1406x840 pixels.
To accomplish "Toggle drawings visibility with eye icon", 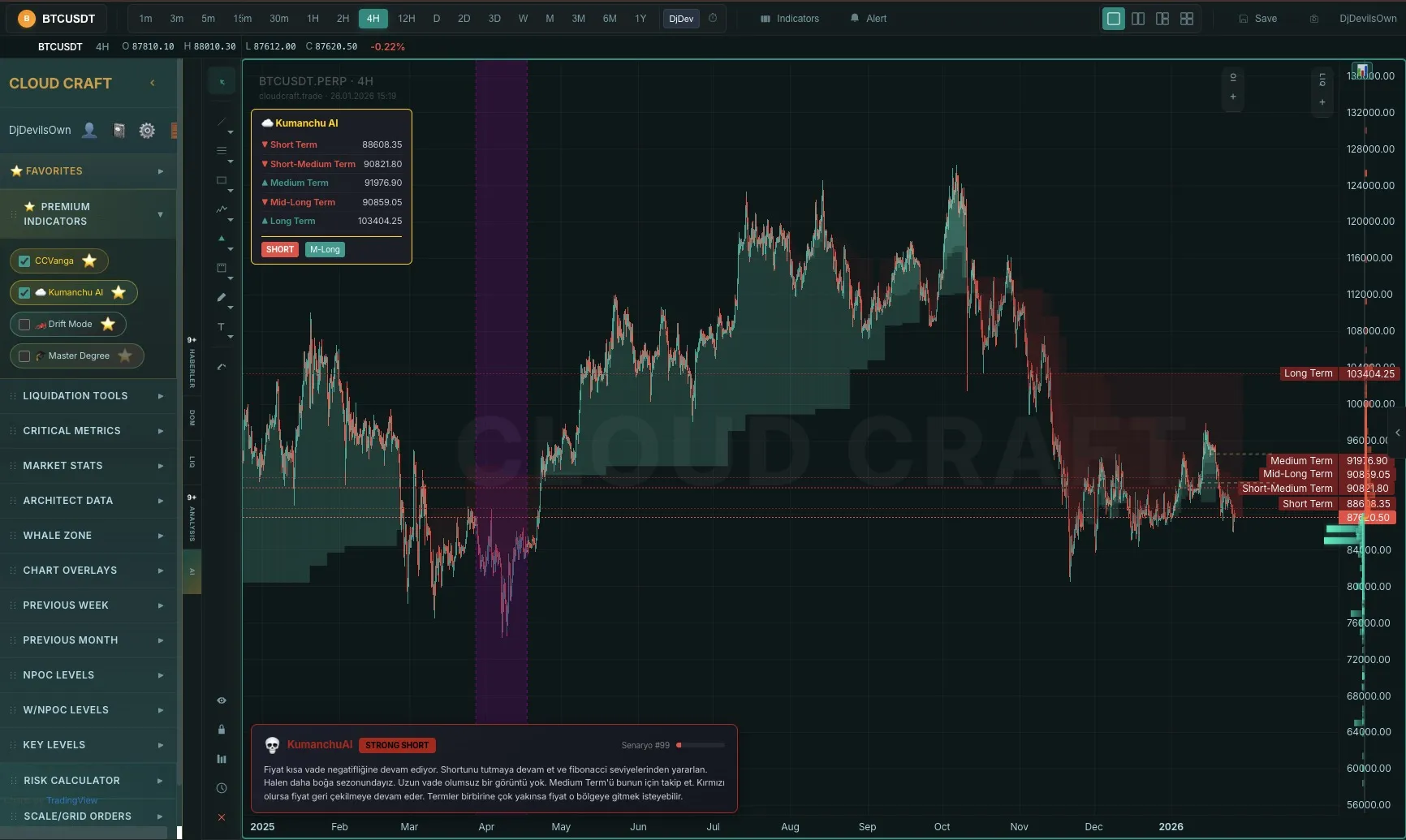I will [x=222, y=700].
